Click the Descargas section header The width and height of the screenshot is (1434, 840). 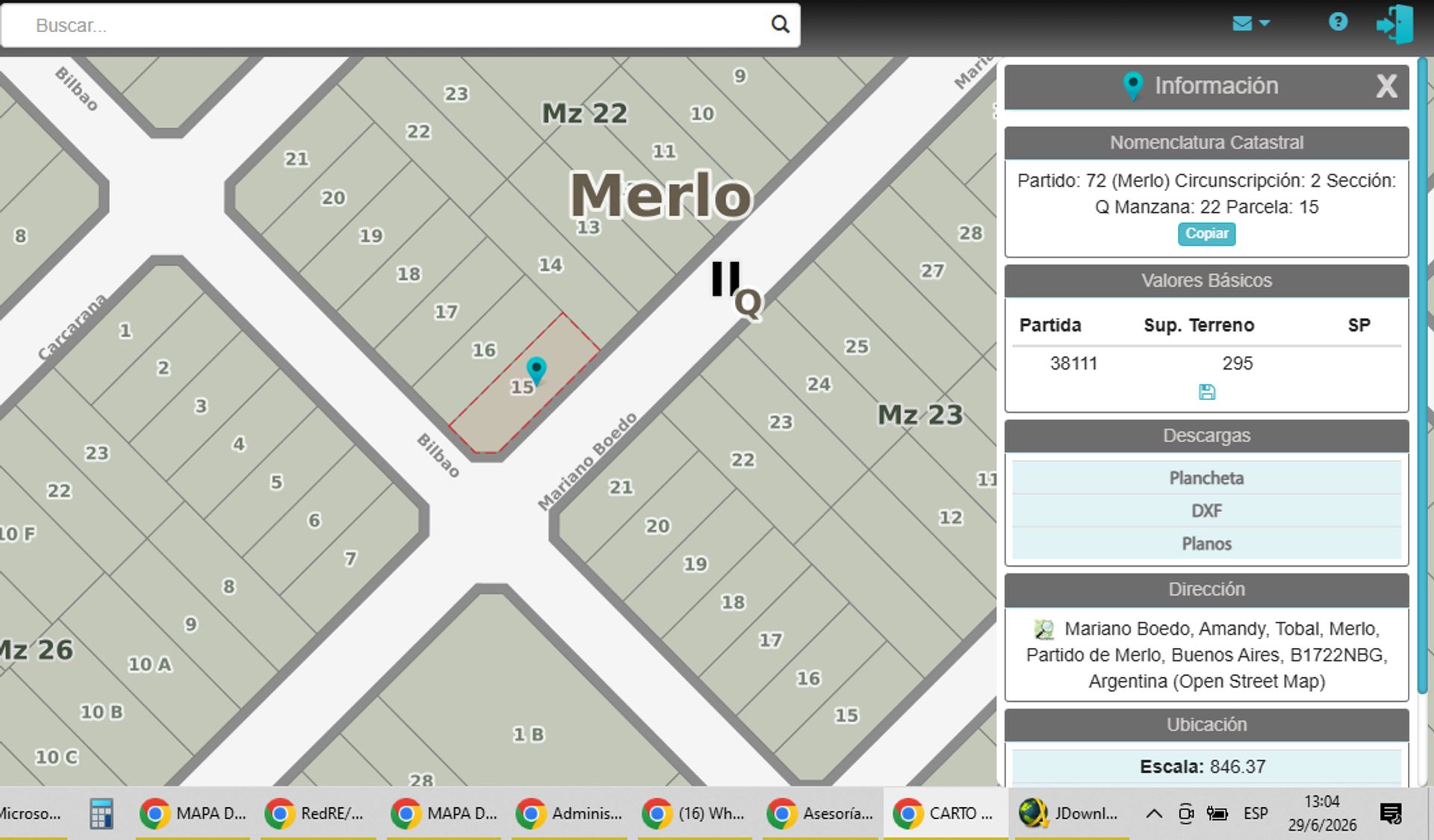[x=1206, y=436]
